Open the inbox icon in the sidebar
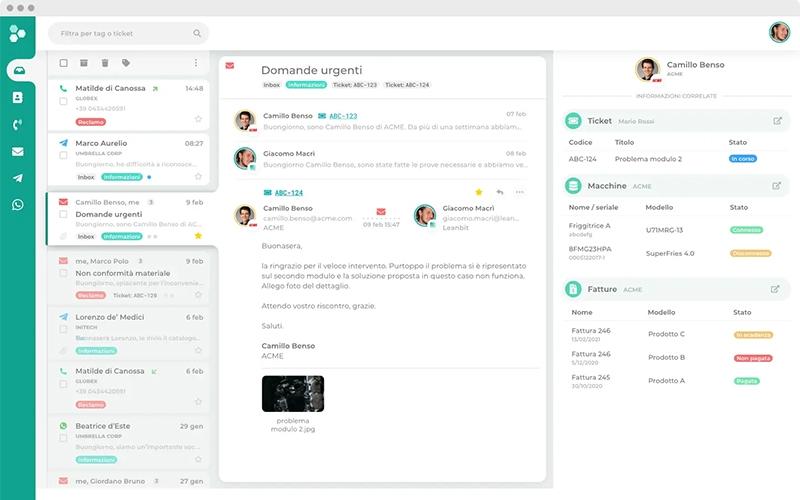 (x=19, y=70)
